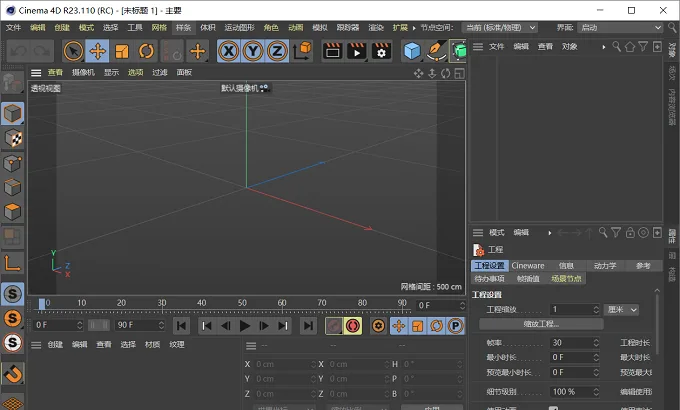This screenshot has height=410, width=680.
Task: Enable Axis mode L-shaped icon
Action: (x=13, y=263)
